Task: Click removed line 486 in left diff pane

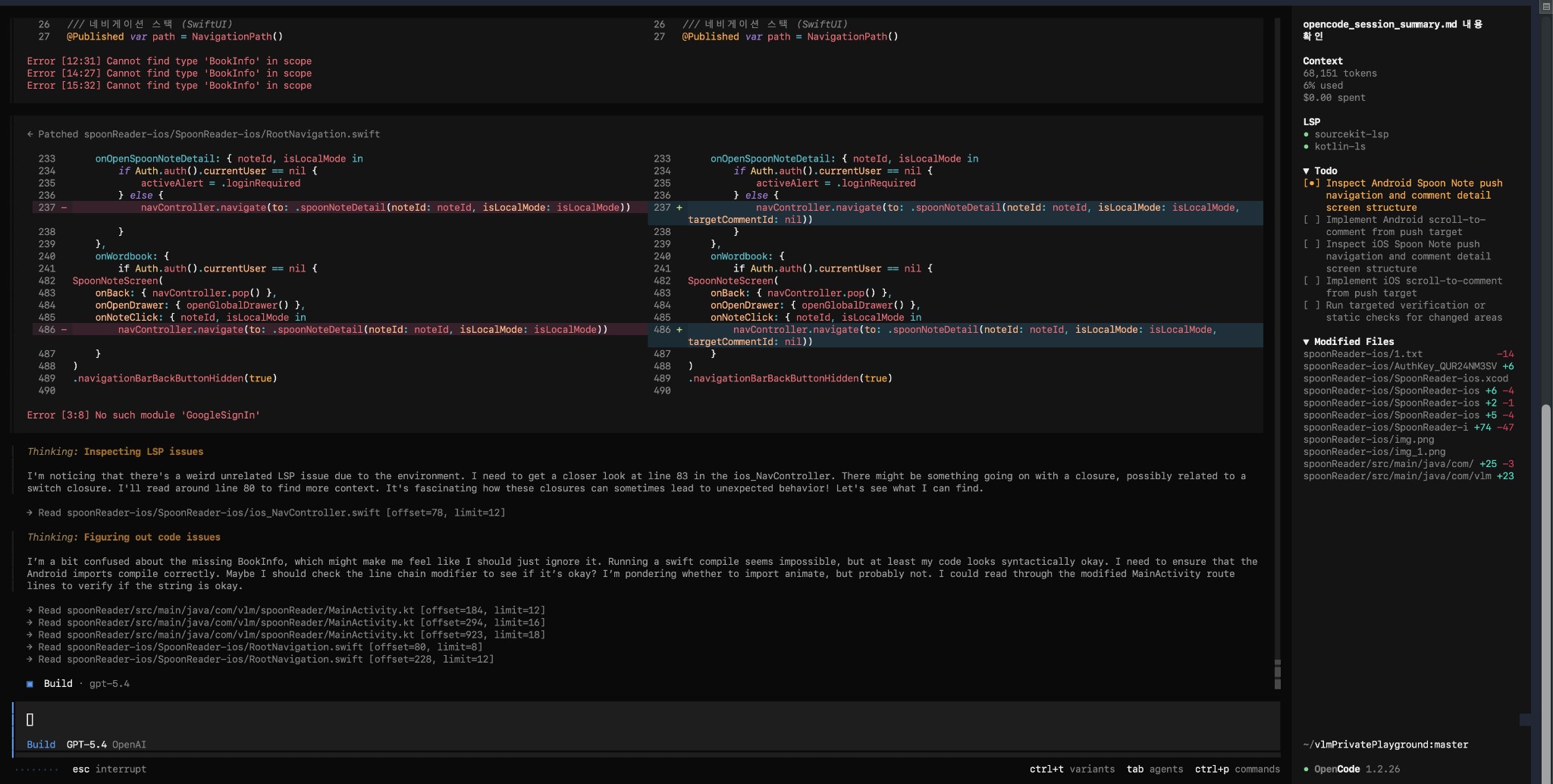Action: tap(340, 330)
